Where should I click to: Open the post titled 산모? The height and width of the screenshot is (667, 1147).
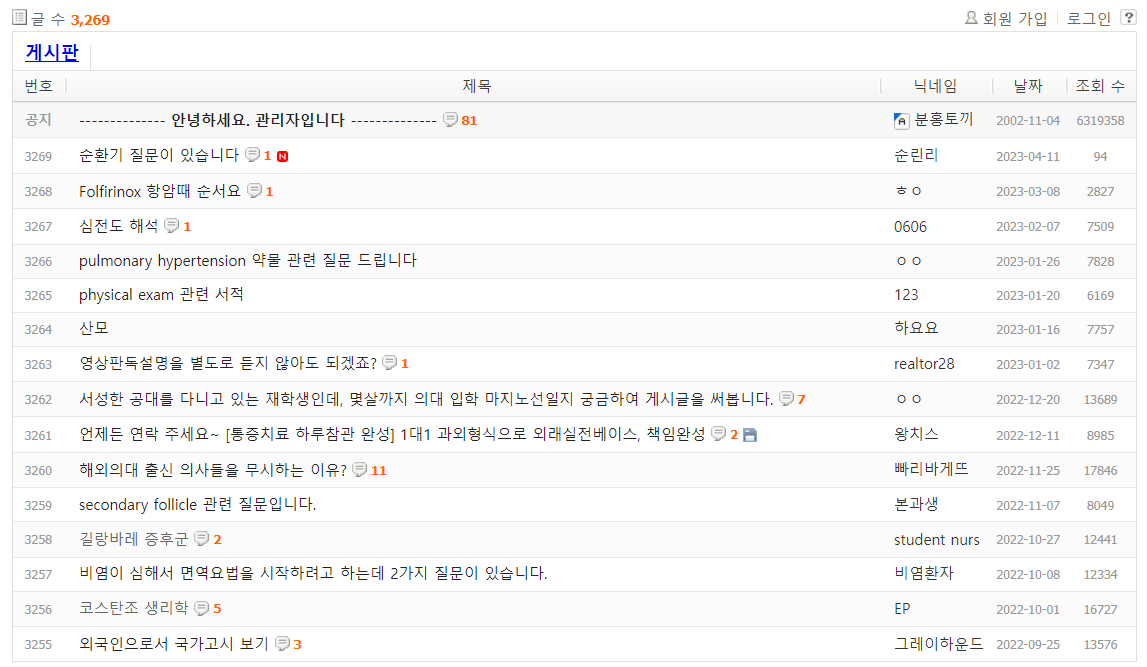pos(94,328)
